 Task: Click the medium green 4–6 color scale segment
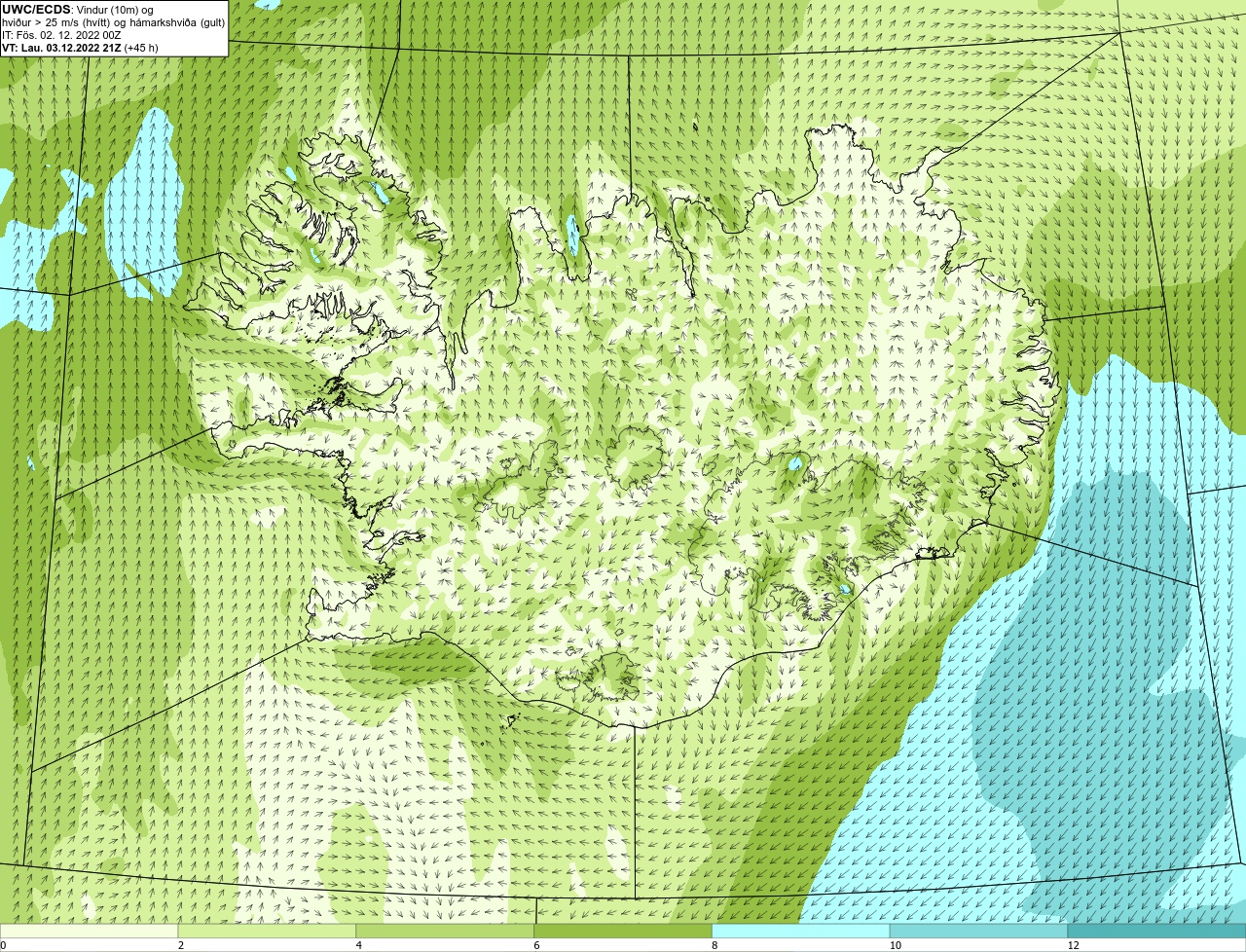[x=446, y=932]
